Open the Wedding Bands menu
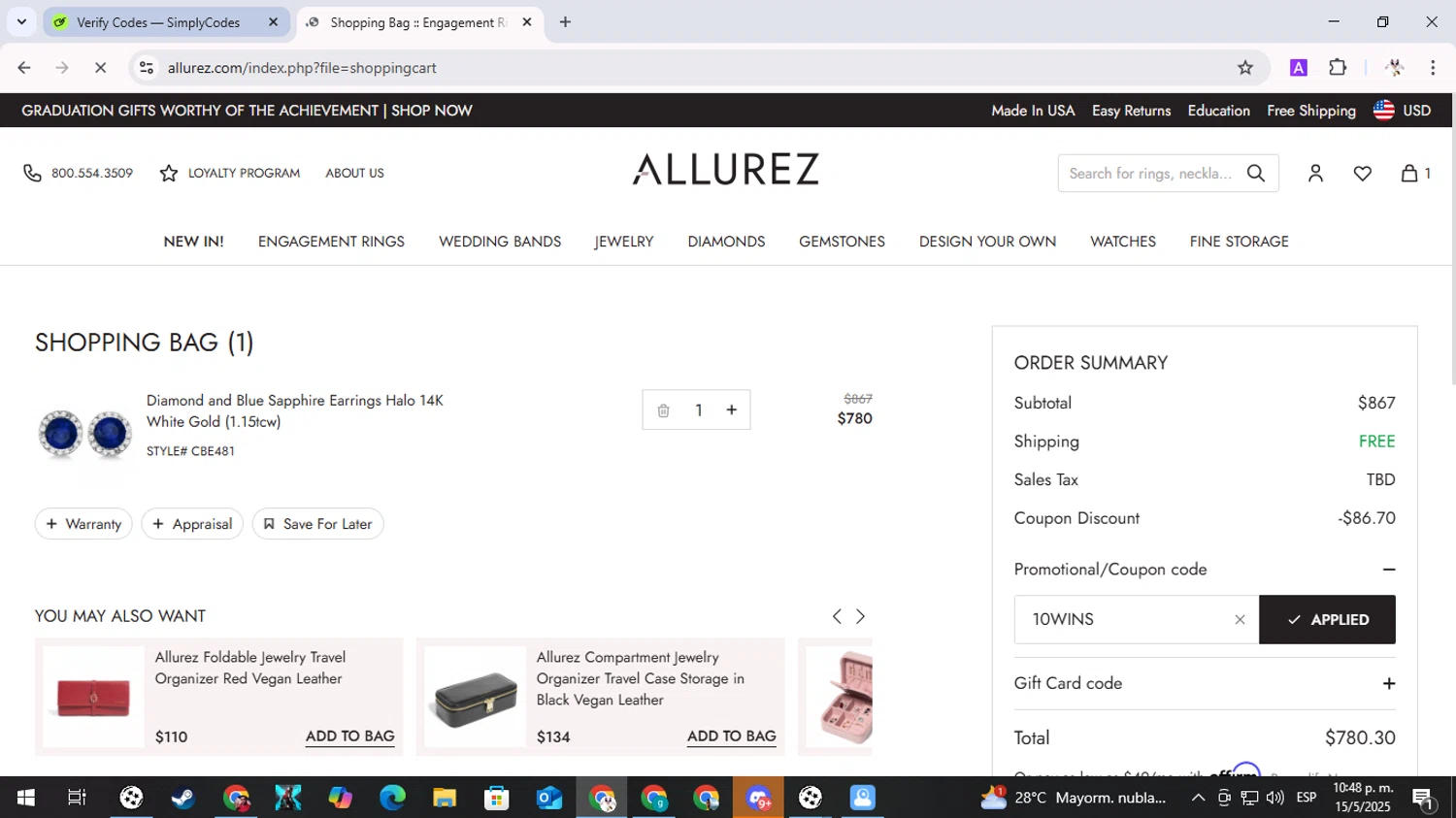The image size is (1456, 818). click(500, 242)
